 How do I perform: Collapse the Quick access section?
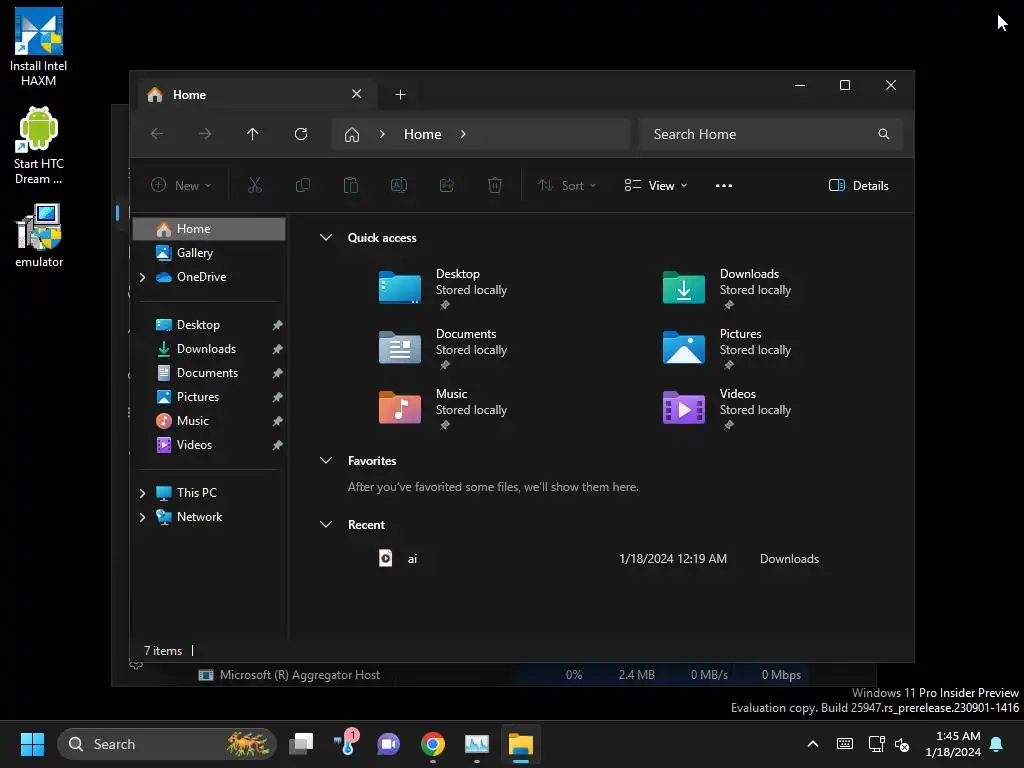pyautogui.click(x=326, y=238)
